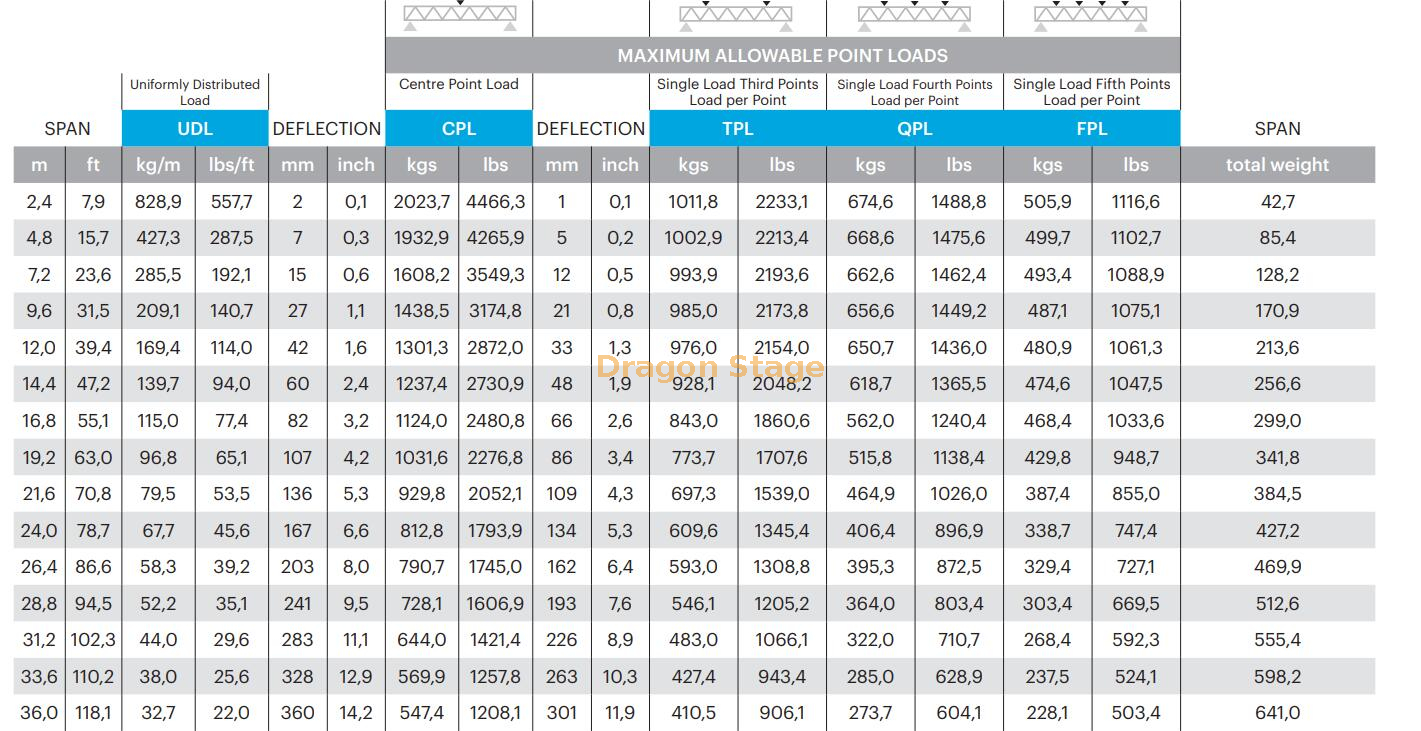Viewport: 1421px width, 731px height.
Task: Select the QPL value 1436,0
Action: [959, 348]
